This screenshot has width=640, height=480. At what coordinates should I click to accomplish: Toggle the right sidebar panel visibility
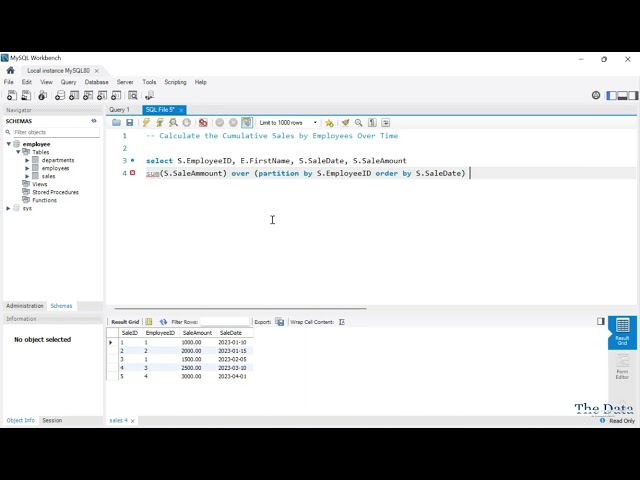click(x=633, y=96)
